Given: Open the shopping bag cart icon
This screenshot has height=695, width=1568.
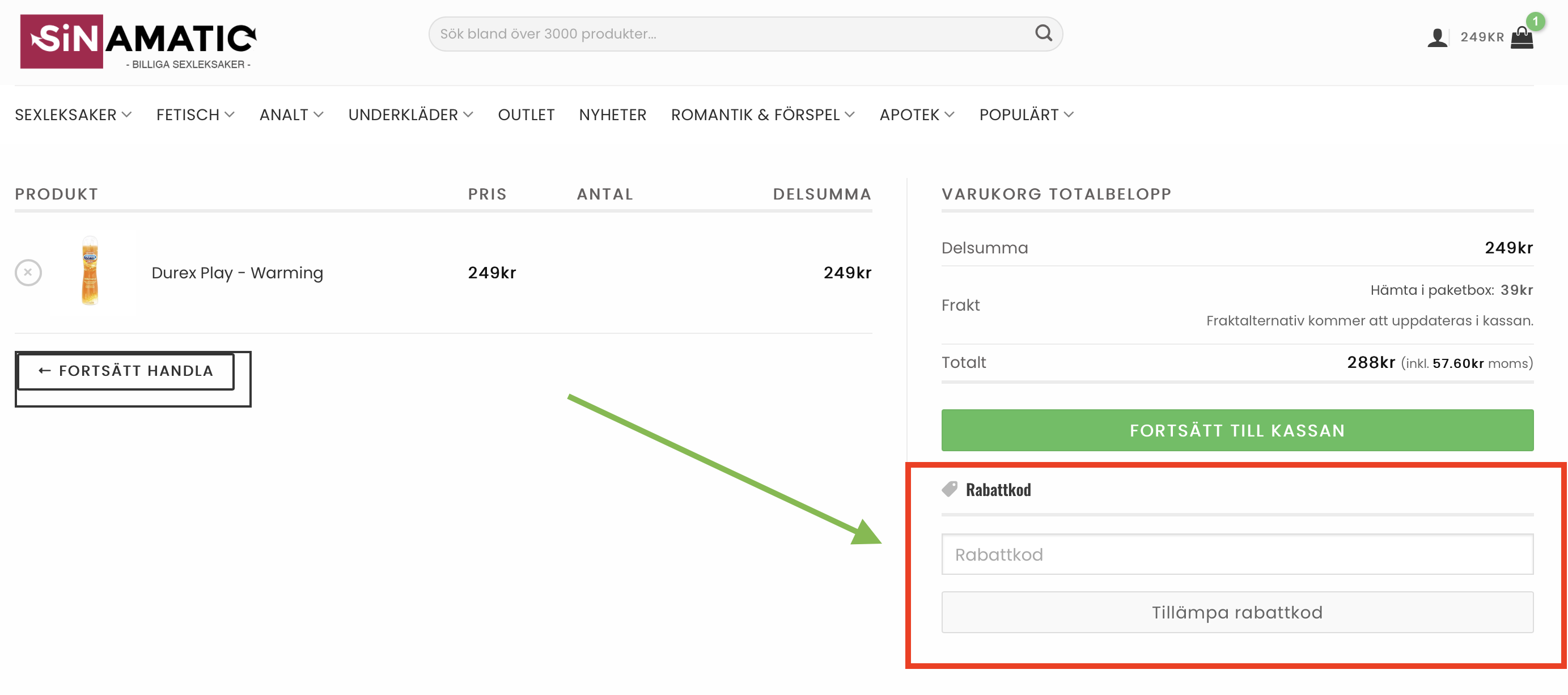Looking at the screenshot, I should pos(1522,38).
